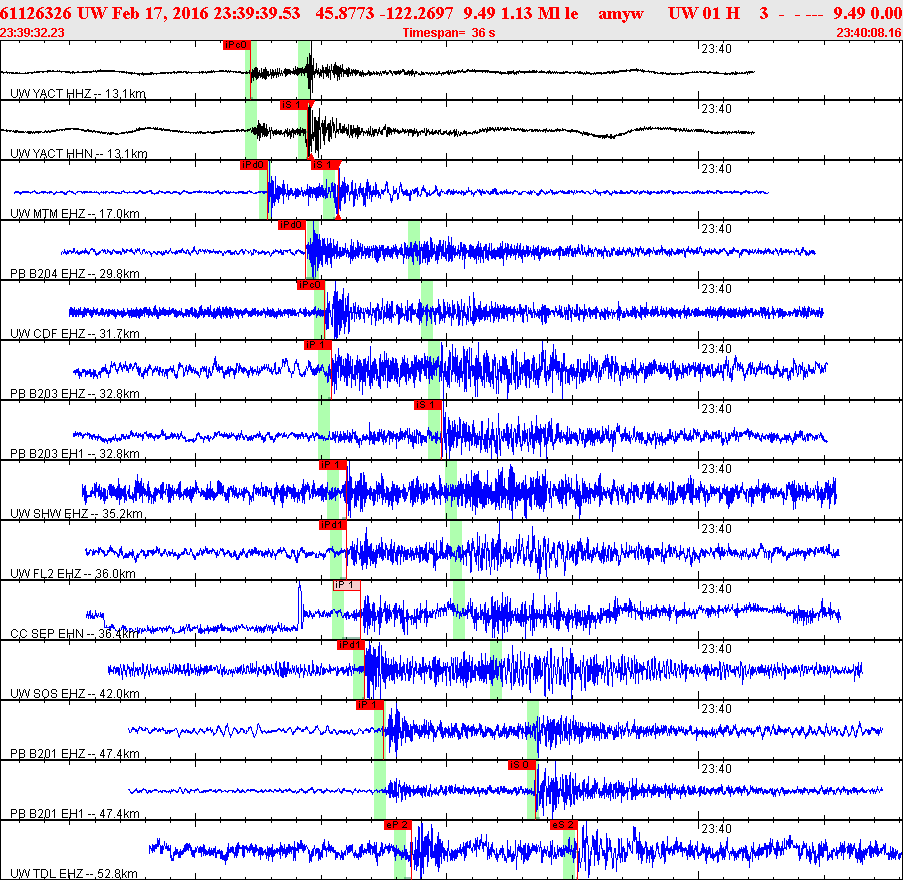Click the 'UW TDL EHZ -- 52.8km' label
The width and height of the screenshot is (903, 880).
(x=74, y=874)
